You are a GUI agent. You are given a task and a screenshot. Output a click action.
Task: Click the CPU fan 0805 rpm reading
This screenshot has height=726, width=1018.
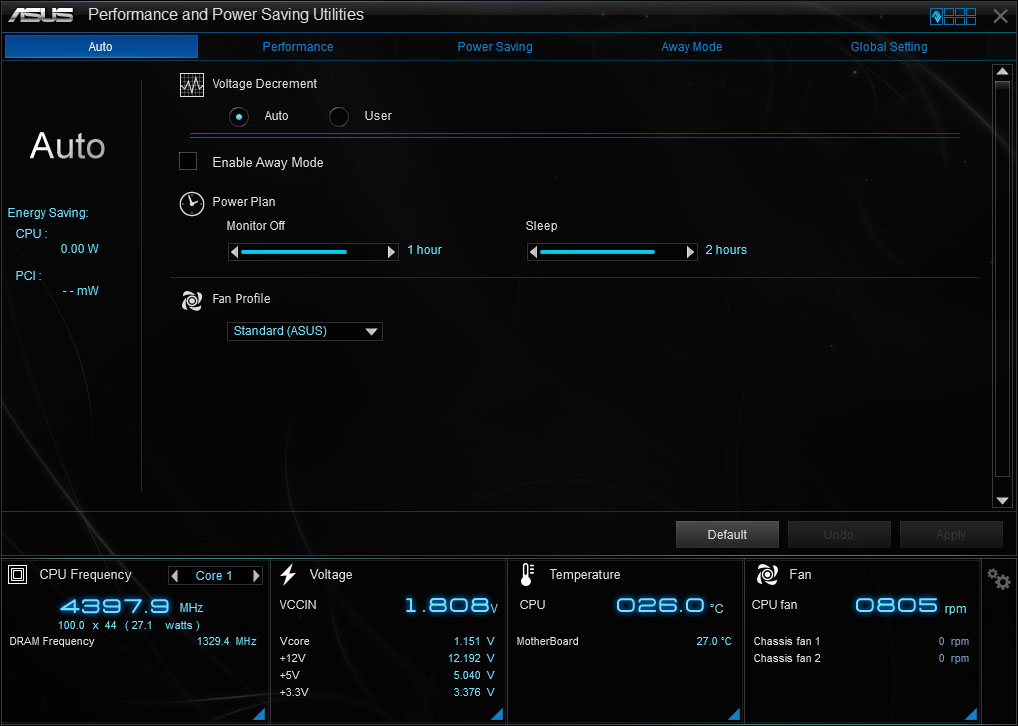tap(911, 606)
